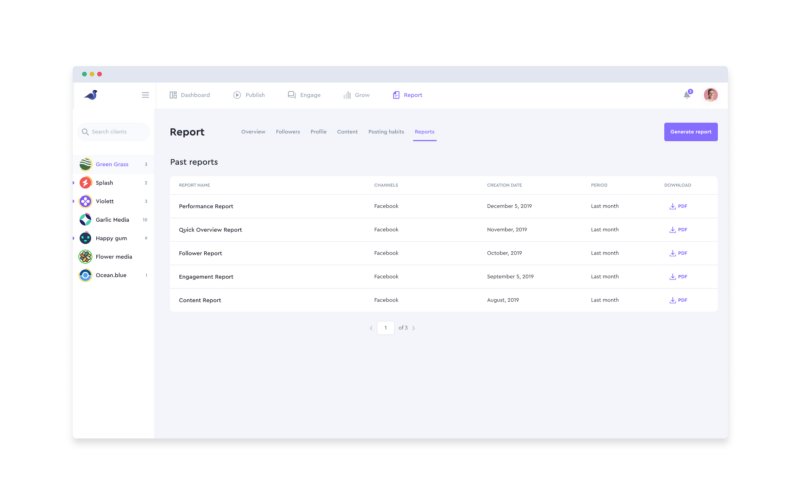
Task: Click the Dashboard grid icon
Action: click(x=173, y=95)
